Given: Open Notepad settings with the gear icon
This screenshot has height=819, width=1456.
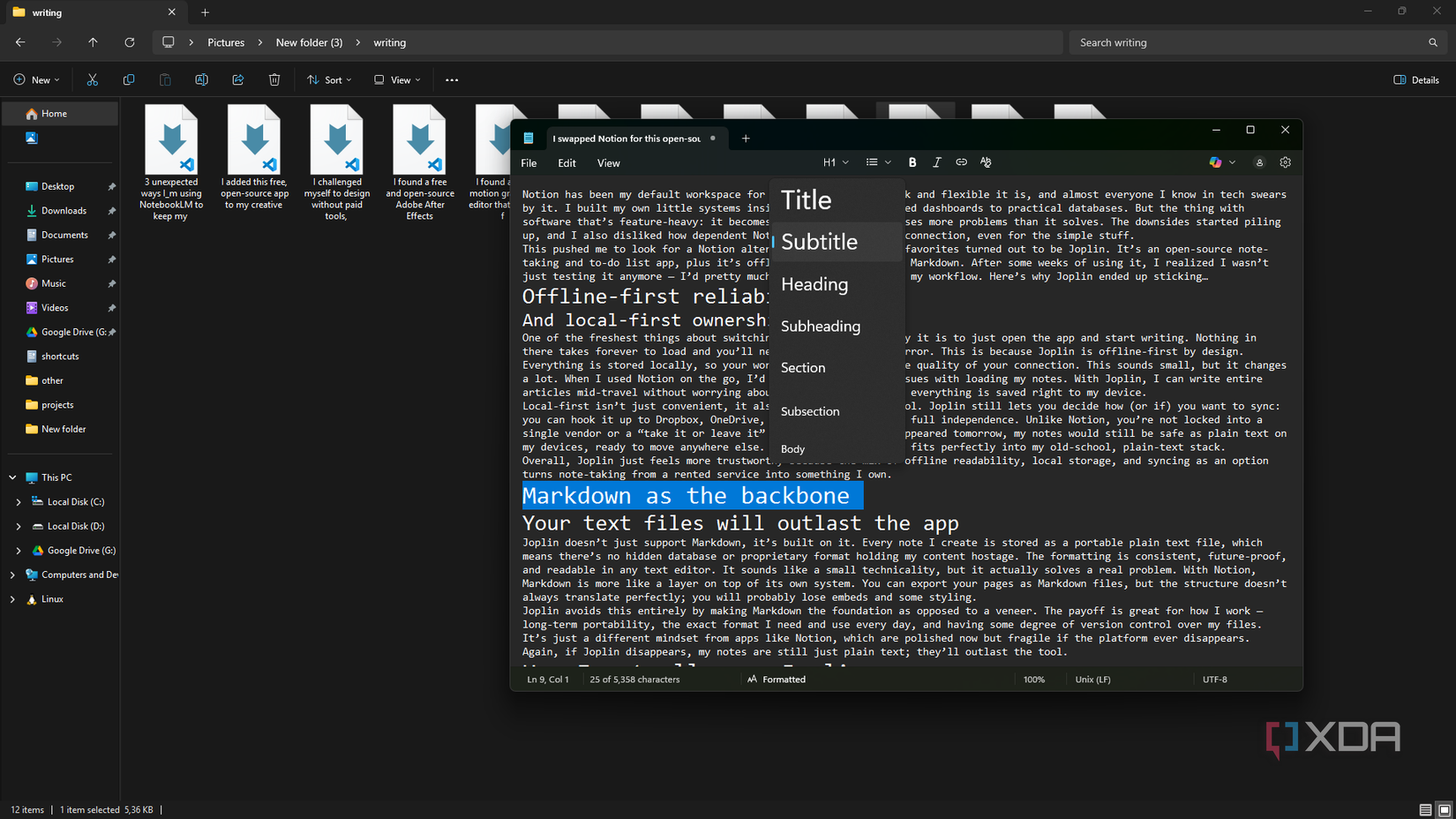Looking at the screenshot, I should [x=1285, y=162].
